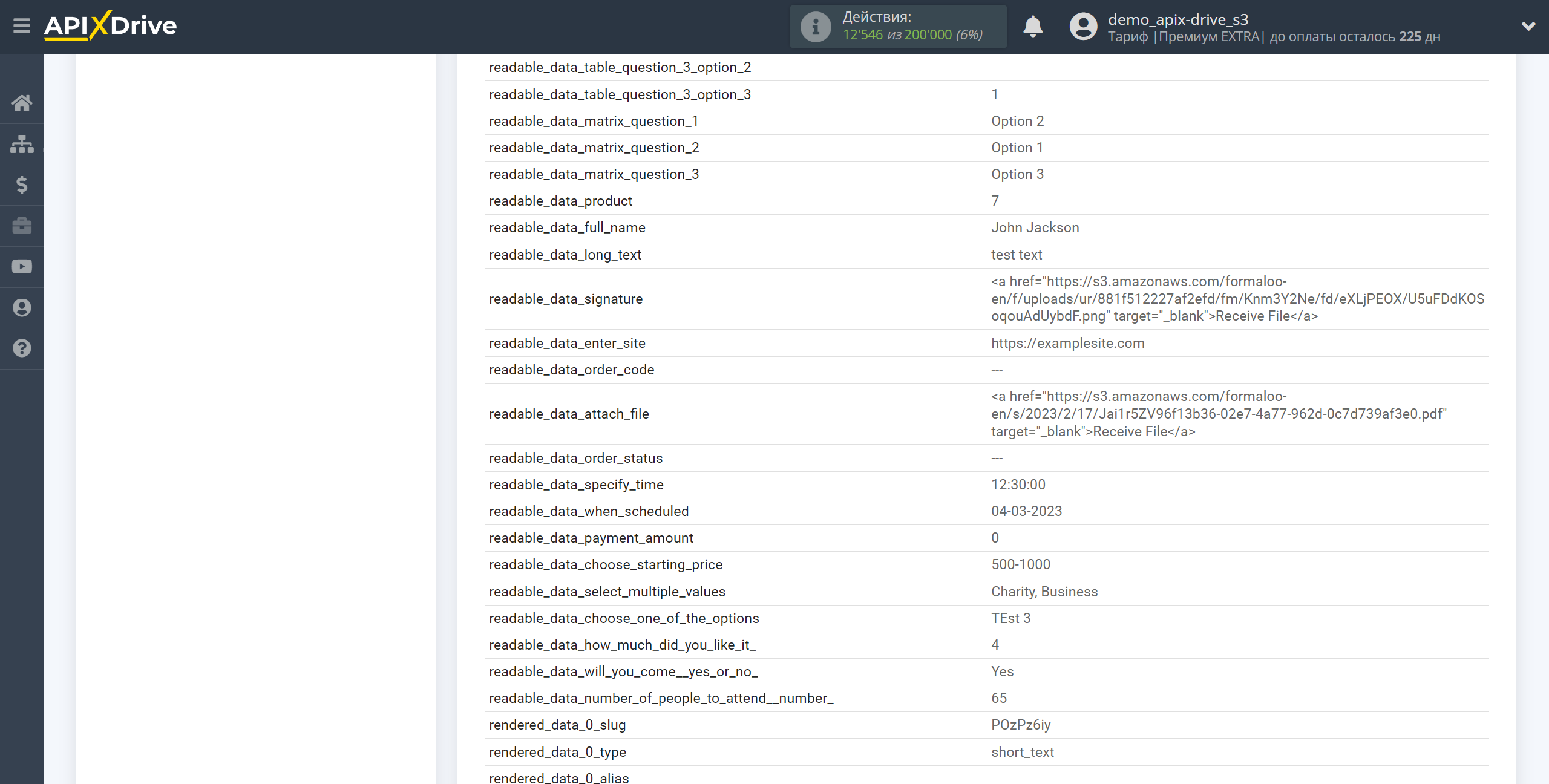Select the signature amazonaws PNG link value
Viewport: 1549px width, 784px height.
pyautogui.click(x=1237, y=299)
